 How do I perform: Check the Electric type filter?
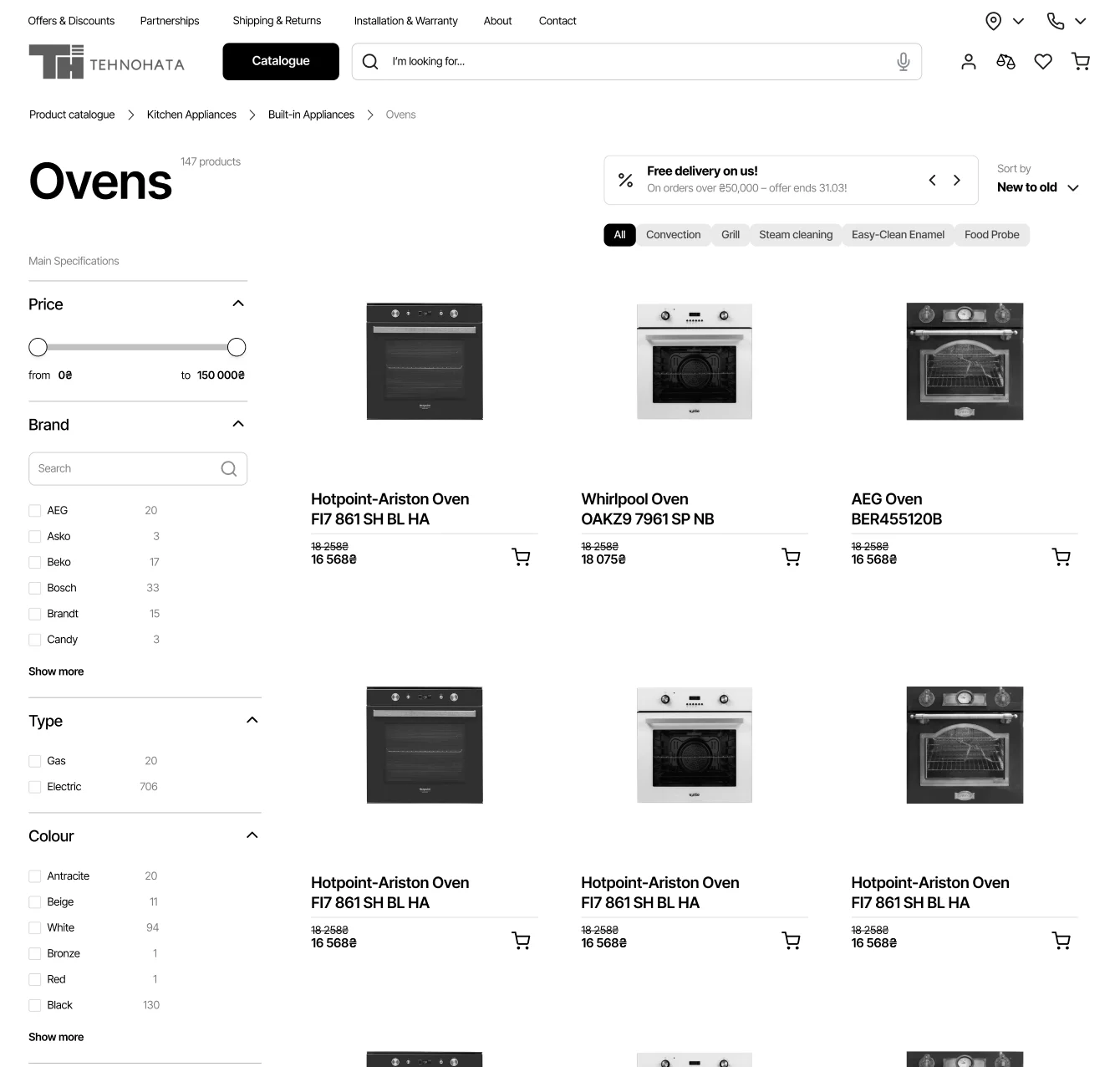pos(34,786)
